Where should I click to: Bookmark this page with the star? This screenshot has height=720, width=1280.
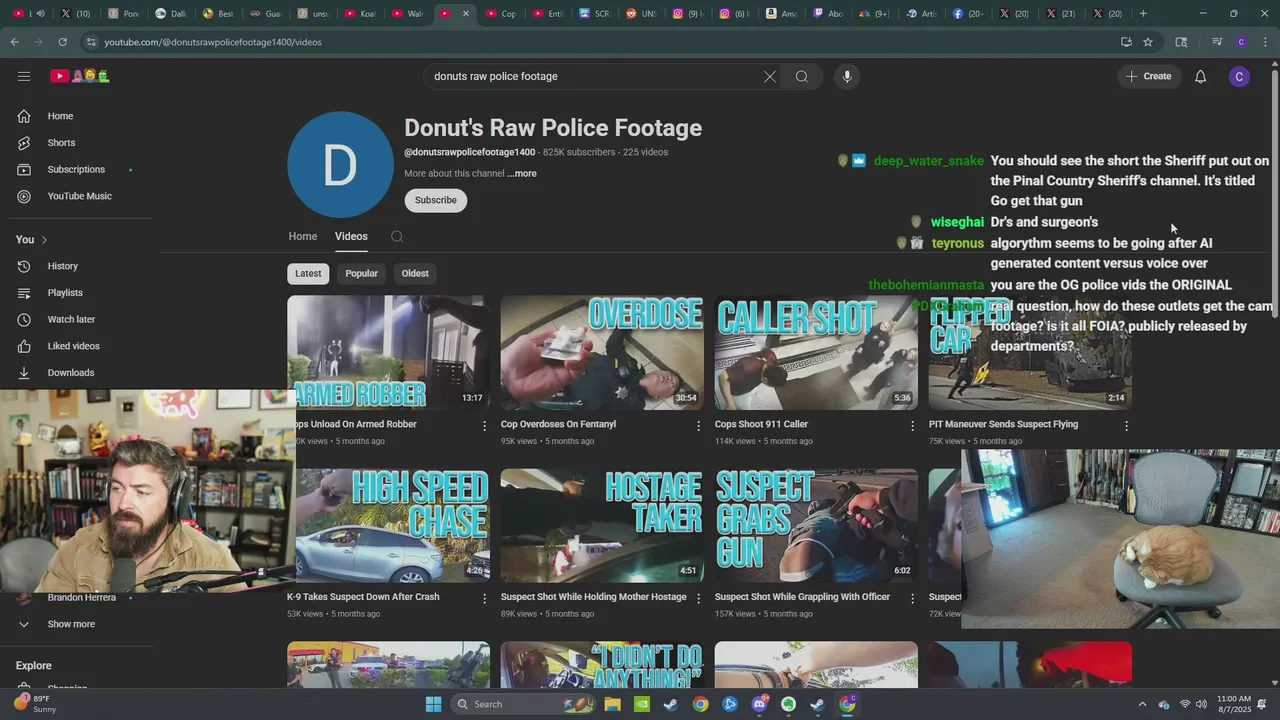tap(1148, 42)
